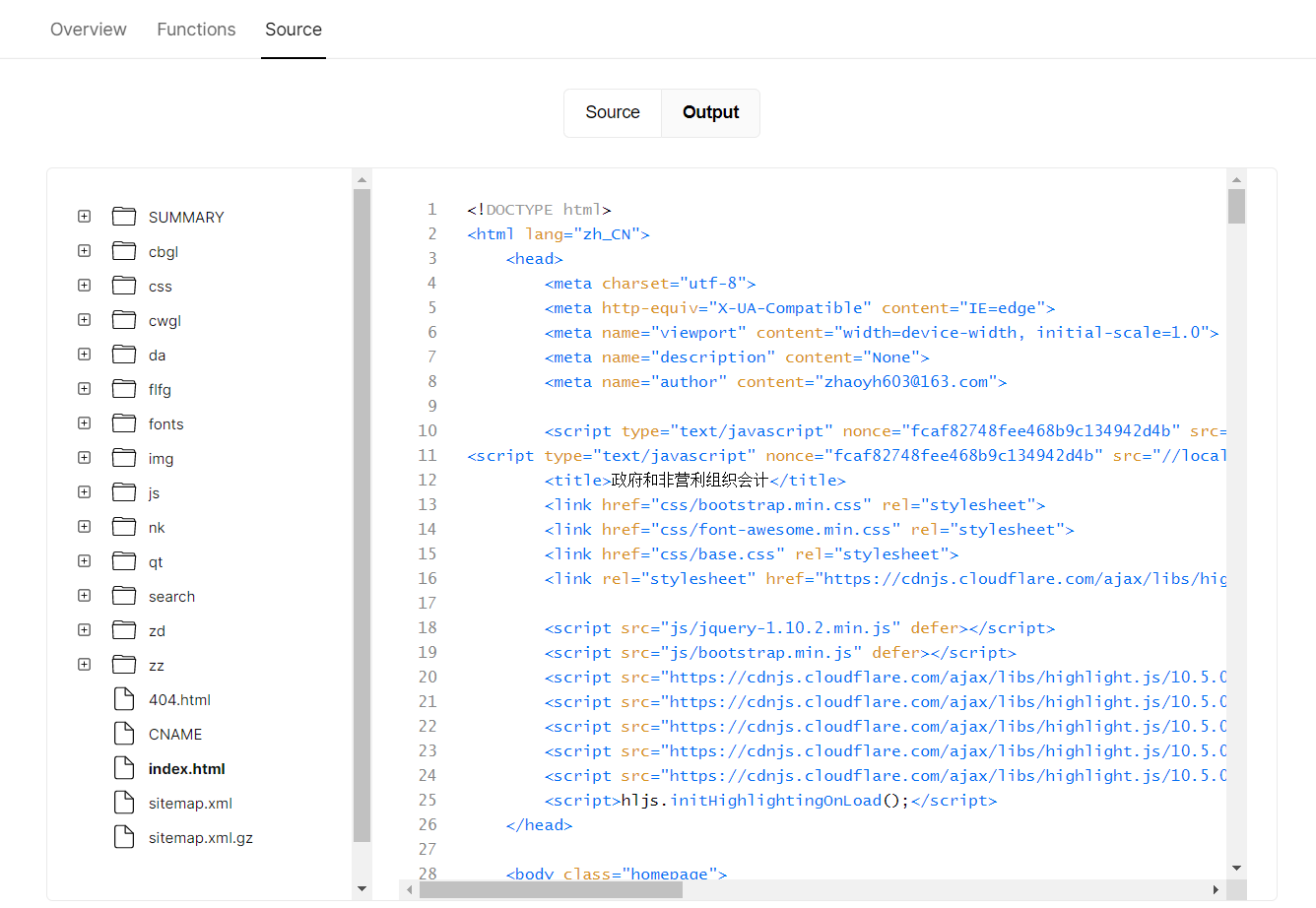Click the img folder icon
Viewport: 1316px width, 908px height.
pos(124,458)
